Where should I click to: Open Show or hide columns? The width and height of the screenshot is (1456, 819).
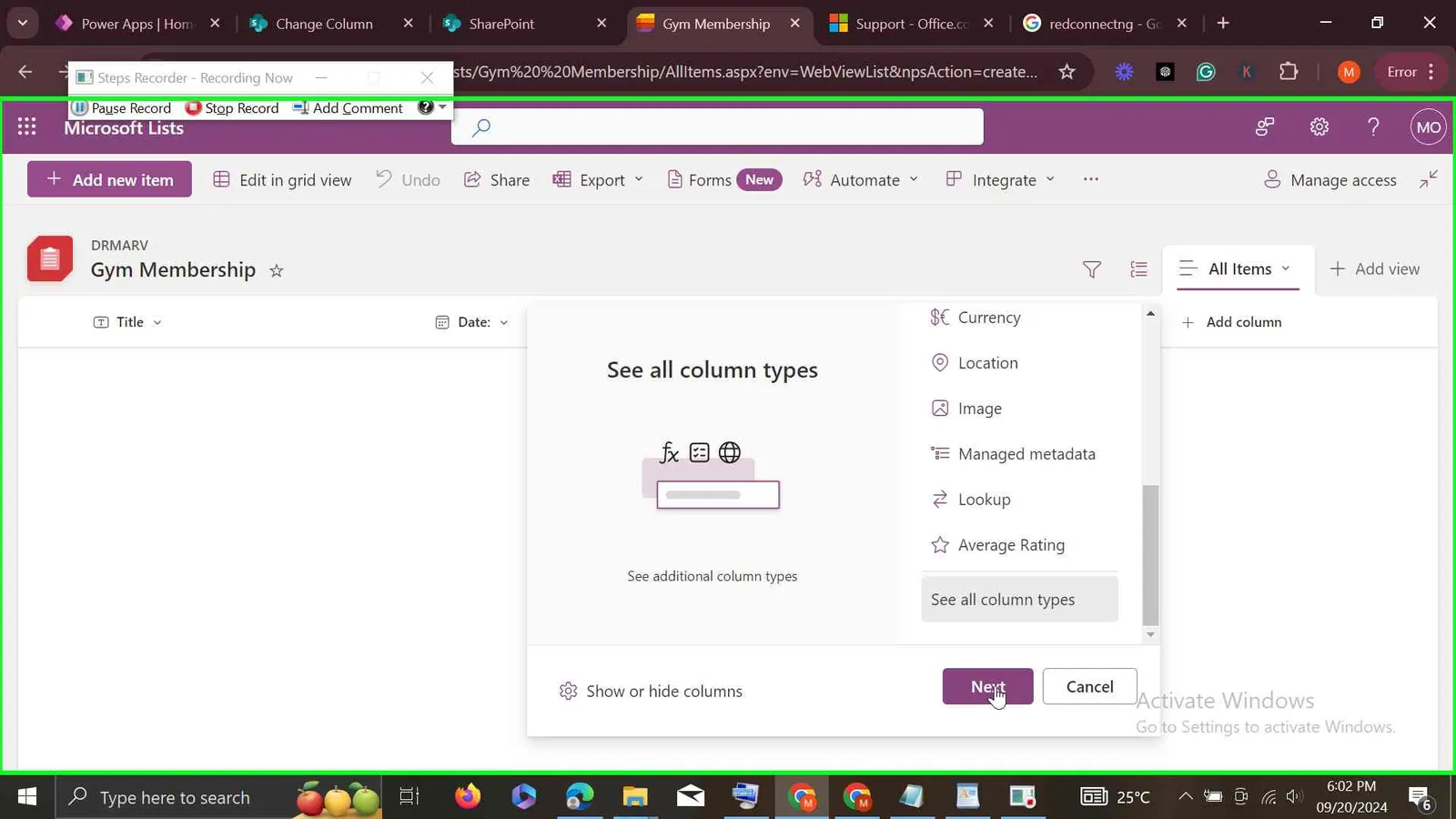[x=651, y=692]
